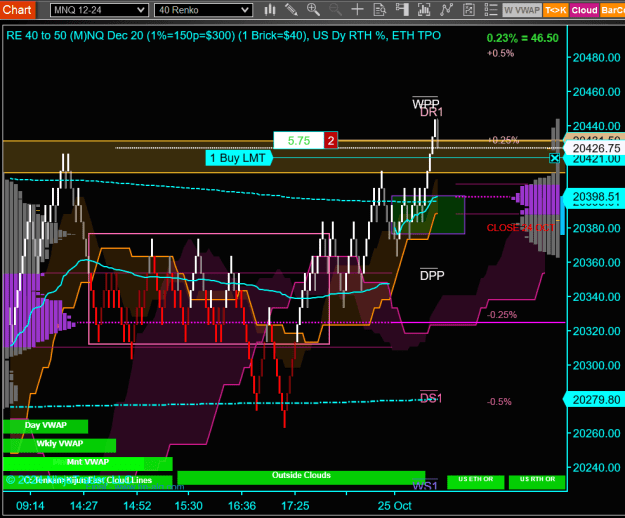Click the Mnt VWAP green button

[x=88, y=463]
